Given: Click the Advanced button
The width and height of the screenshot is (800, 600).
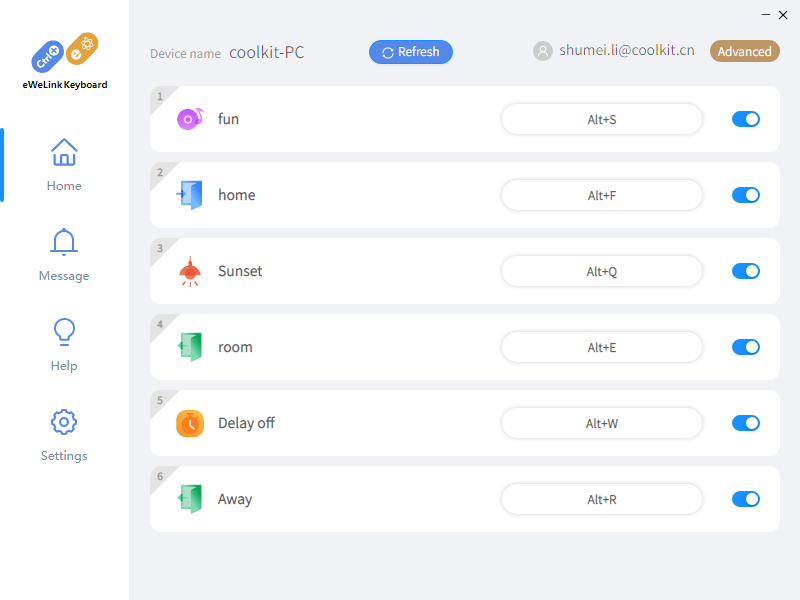Looking at the screenshot, I should pos(745,51).
